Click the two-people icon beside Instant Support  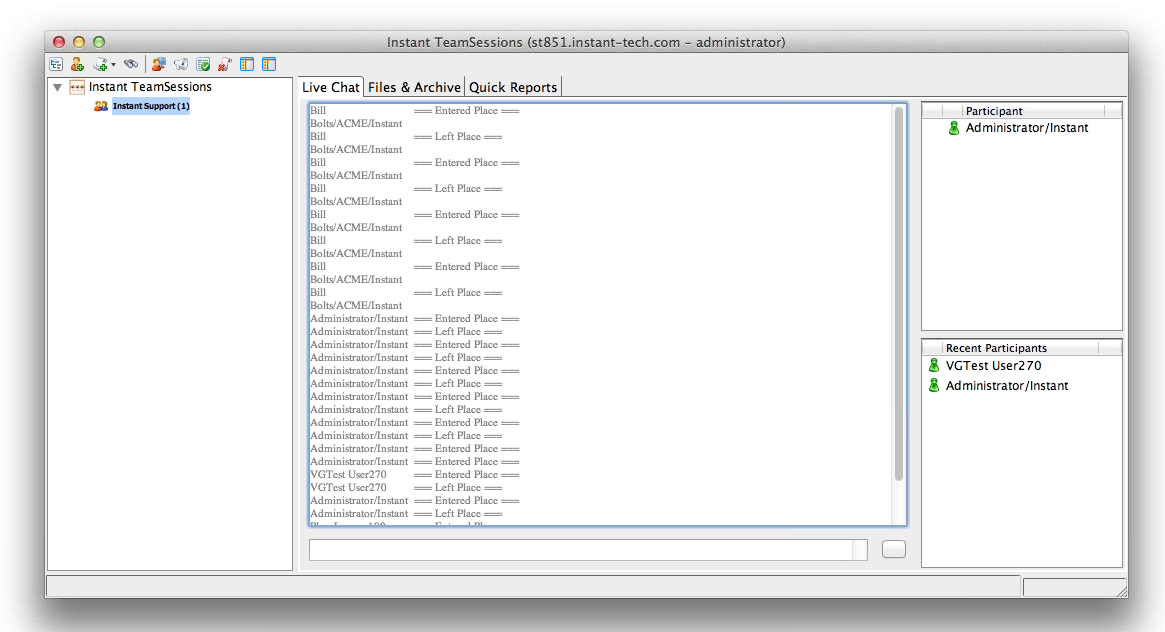[x=101, y=106]
